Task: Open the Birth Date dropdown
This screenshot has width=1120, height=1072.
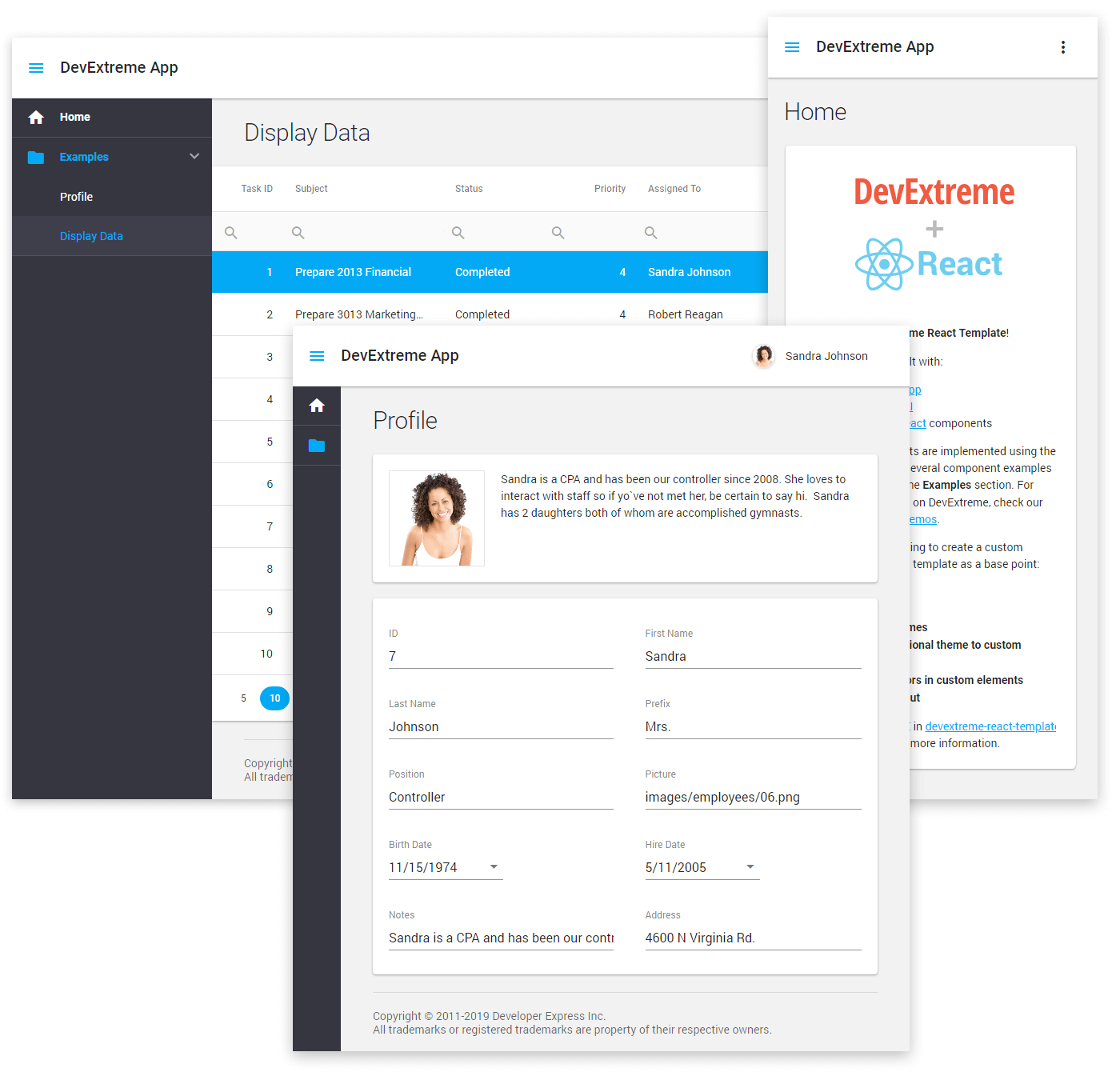Action: 494,867
